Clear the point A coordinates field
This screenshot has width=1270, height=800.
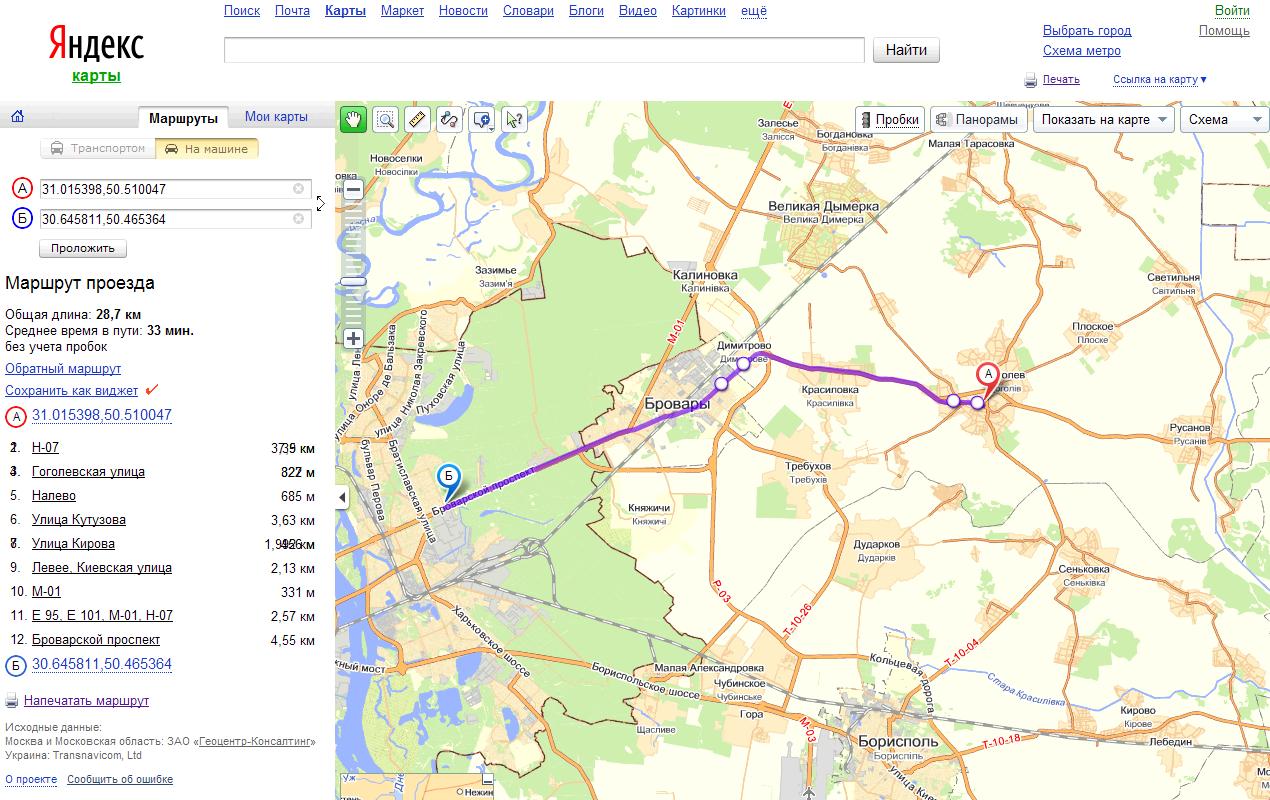pos(298,189)
